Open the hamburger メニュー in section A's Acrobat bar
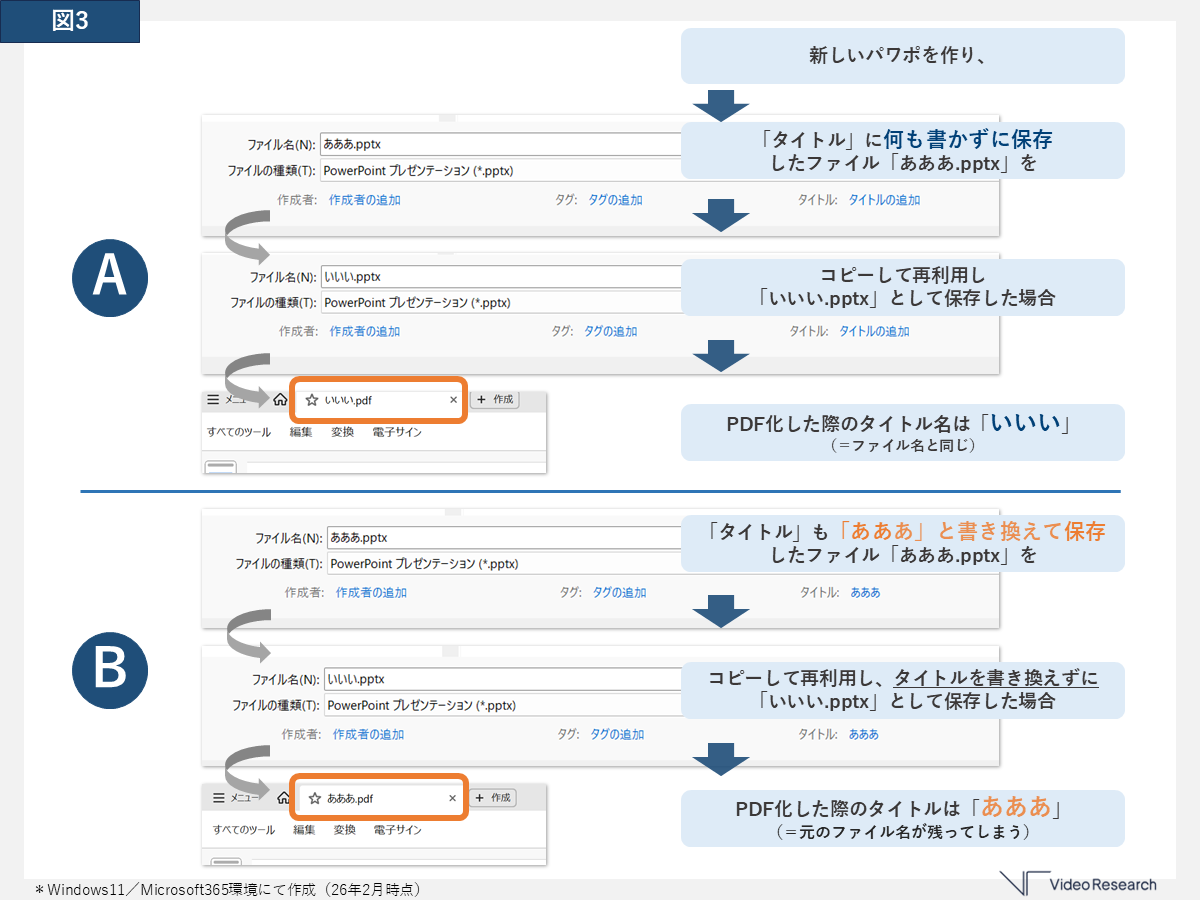 click(213, 400)
